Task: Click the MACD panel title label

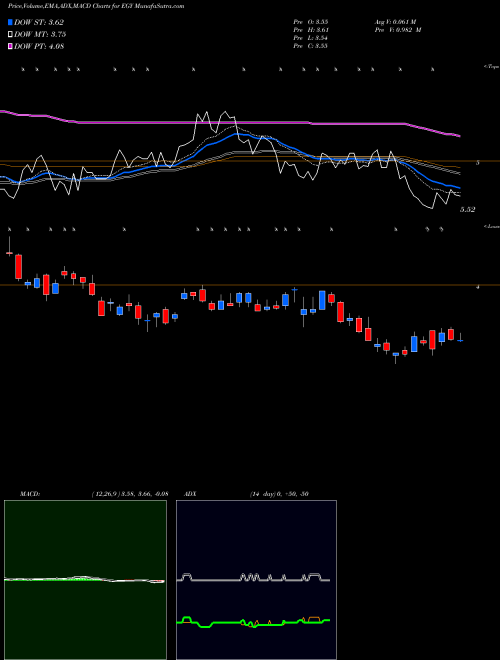Action: [29, 494]
